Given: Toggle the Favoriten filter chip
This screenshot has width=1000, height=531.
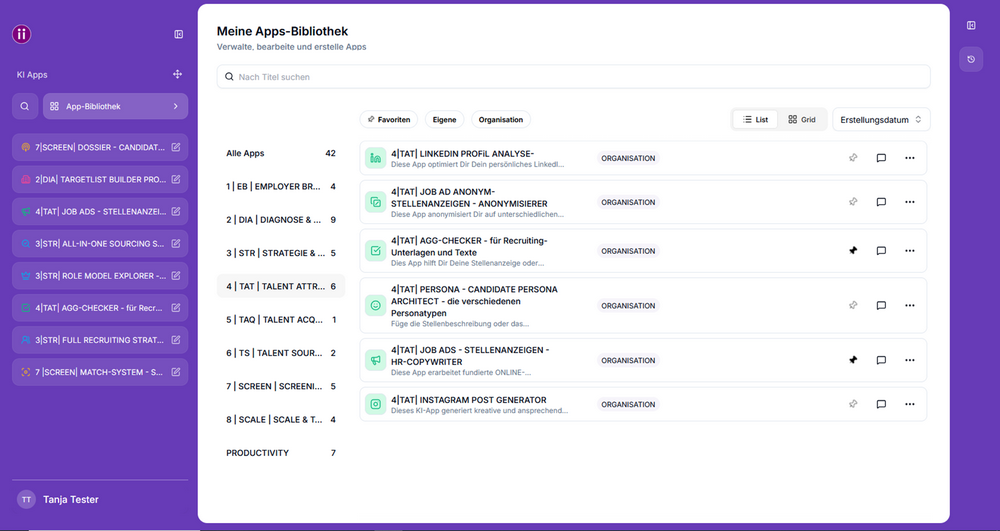Looking at the screenshot, I should pyautogui.click(x=389, y=119).
